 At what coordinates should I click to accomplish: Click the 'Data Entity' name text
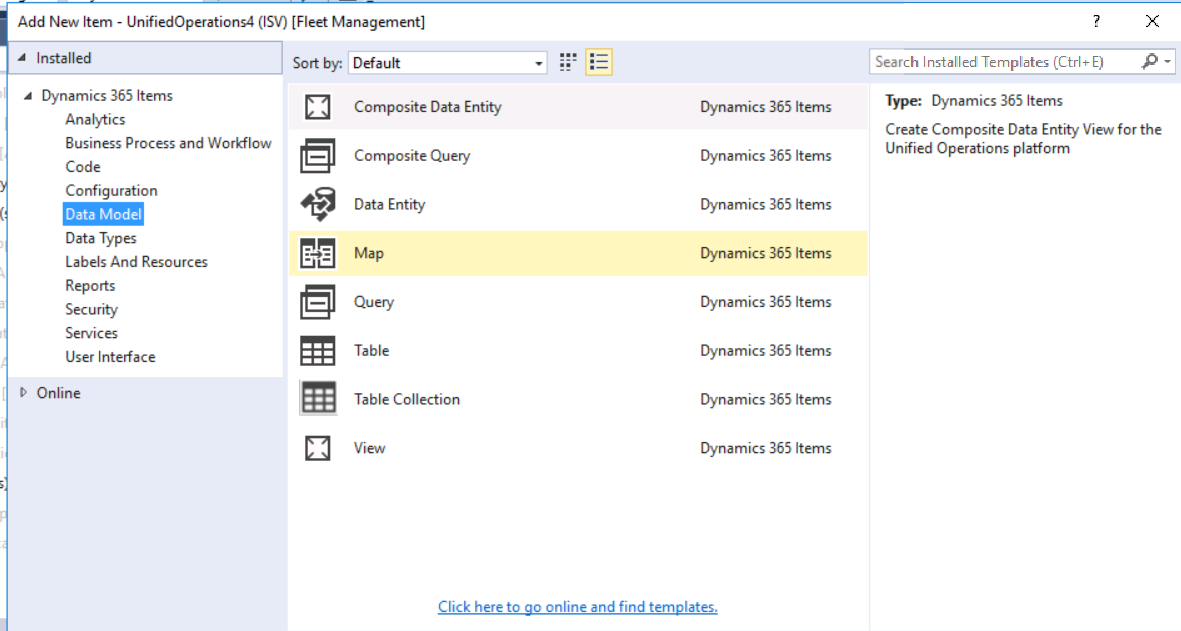click(389, 204)
